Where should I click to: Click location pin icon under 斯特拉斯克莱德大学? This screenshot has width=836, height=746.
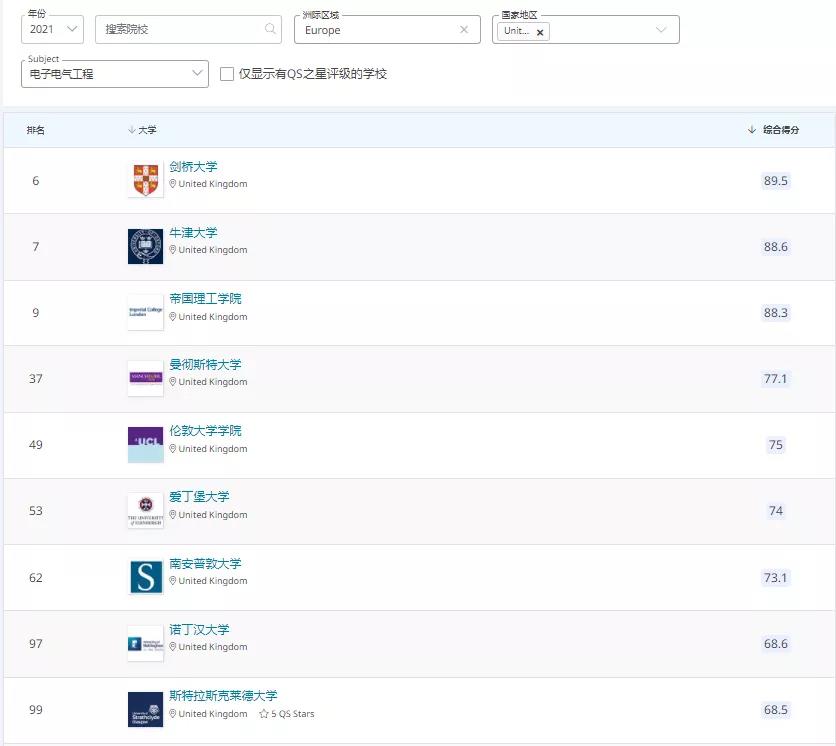[173, 713]
